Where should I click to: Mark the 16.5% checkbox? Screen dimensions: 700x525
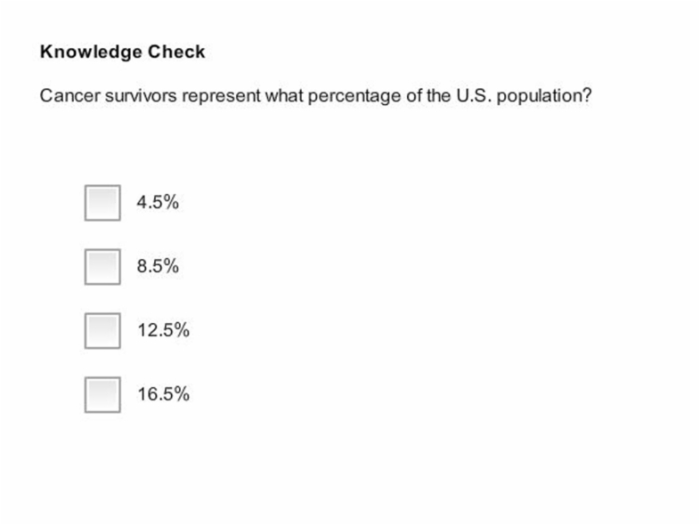click(x=102, y=395)
